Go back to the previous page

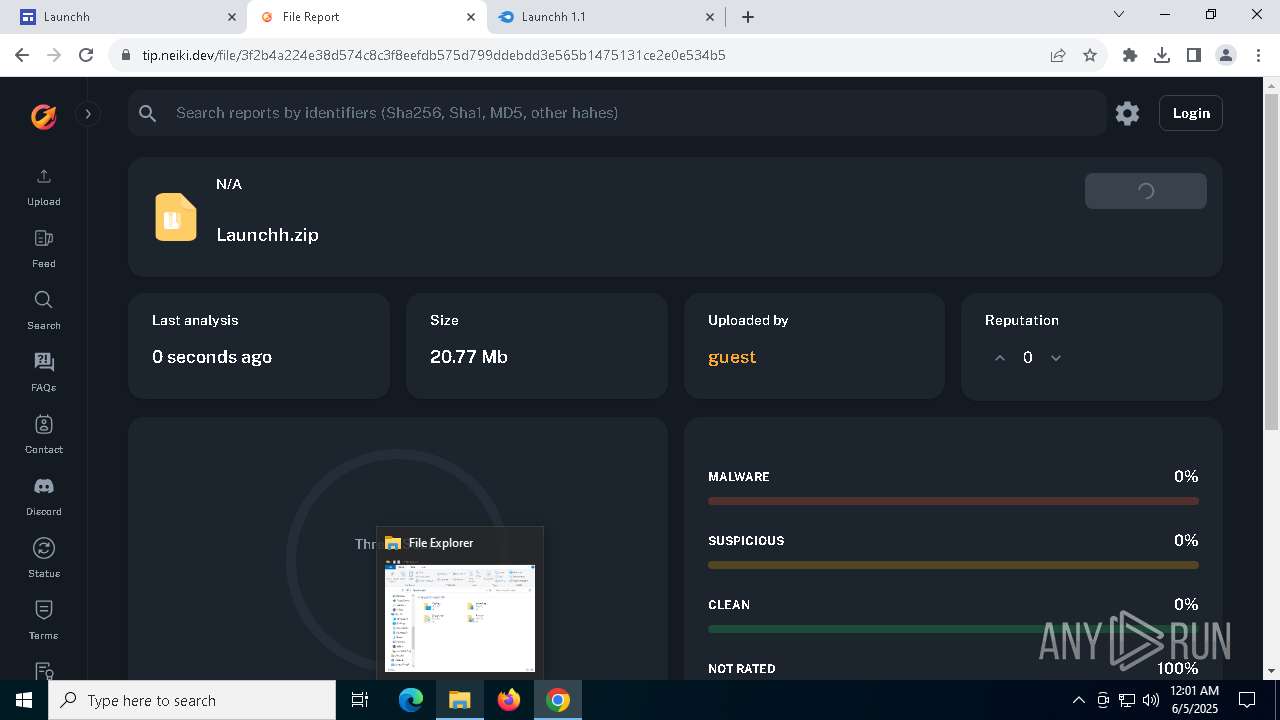[x=22, y=55]
